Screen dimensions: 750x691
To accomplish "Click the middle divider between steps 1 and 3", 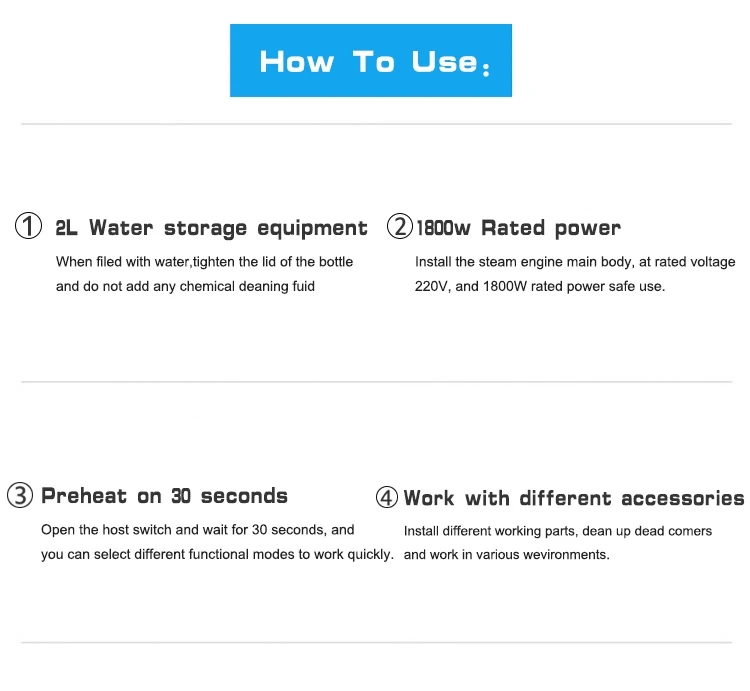I will click(x=375, y=382).
